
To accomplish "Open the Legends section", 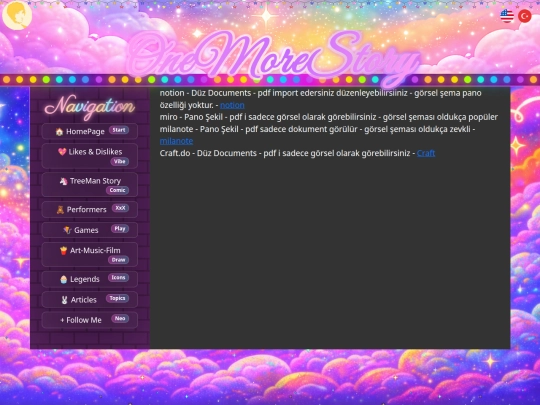I will (90, 279).
